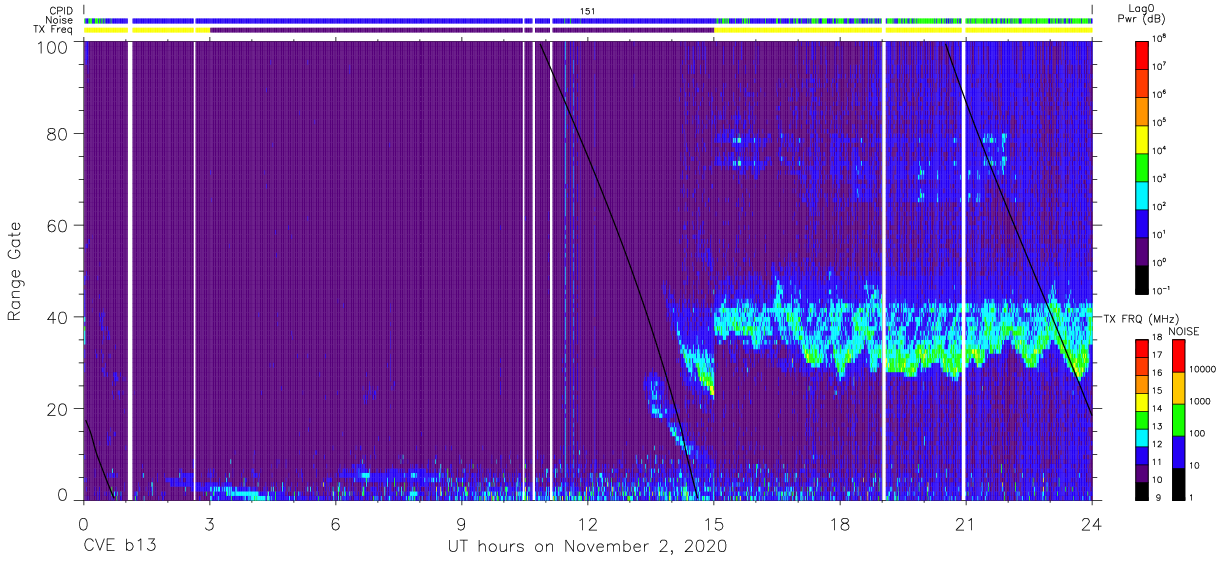Click the 'NOISE' colorbar title
The image size is (1228, 567).
point(1184,330)
